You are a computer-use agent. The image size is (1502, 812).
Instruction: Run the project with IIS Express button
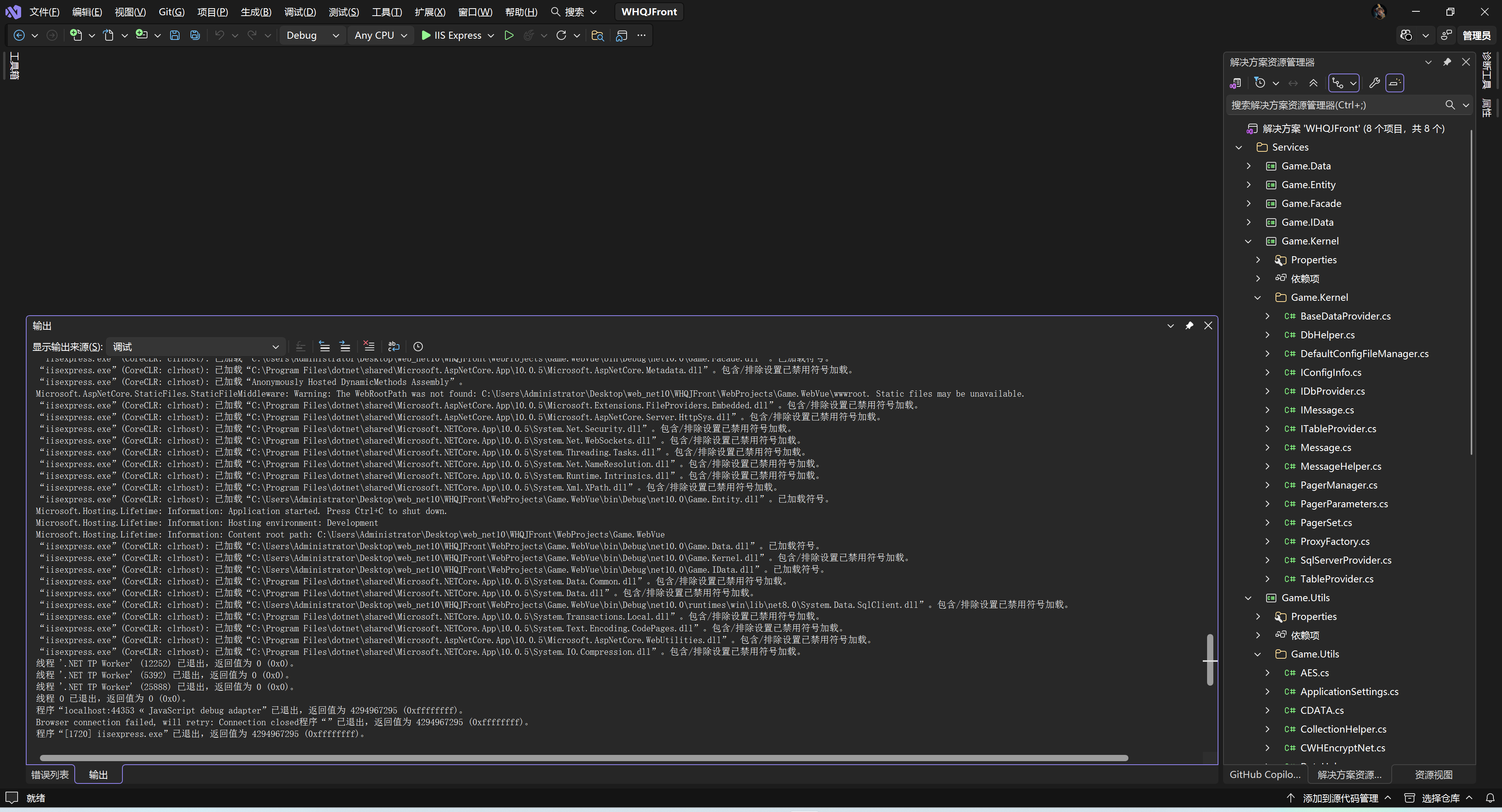pos(453,36)
